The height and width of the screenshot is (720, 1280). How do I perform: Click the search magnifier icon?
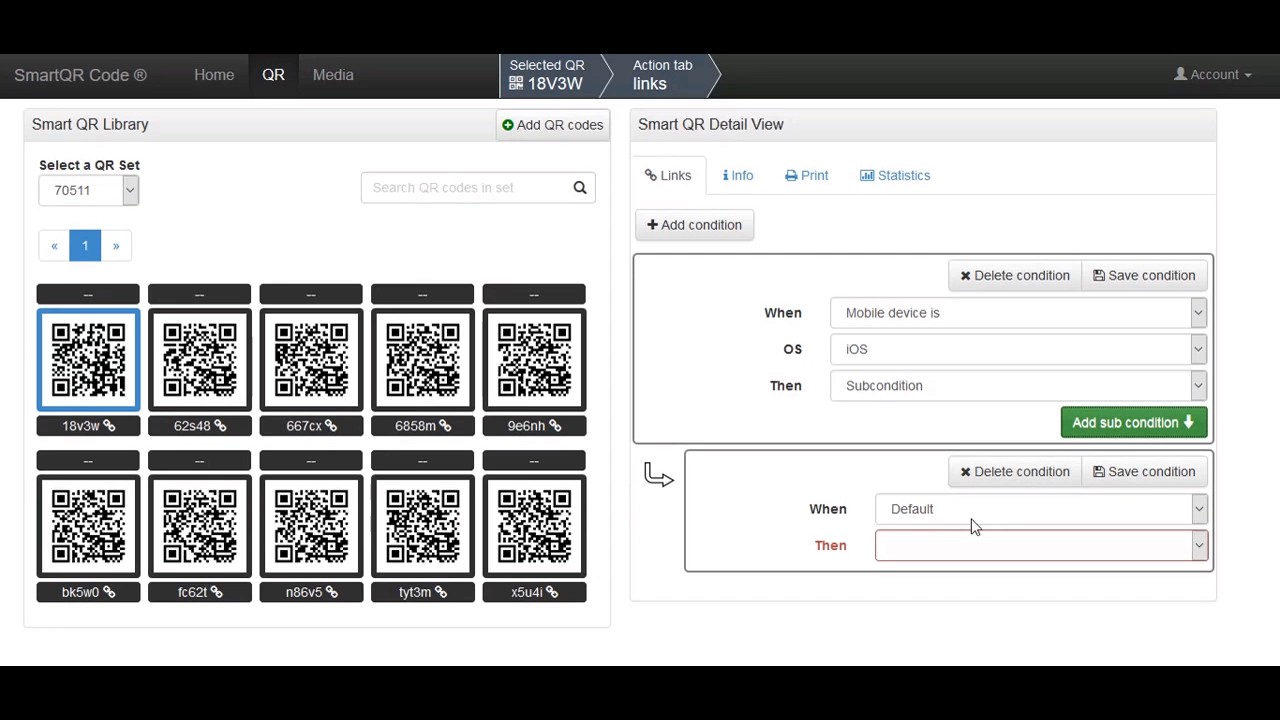pyautogui.click(x=580, y=188)
